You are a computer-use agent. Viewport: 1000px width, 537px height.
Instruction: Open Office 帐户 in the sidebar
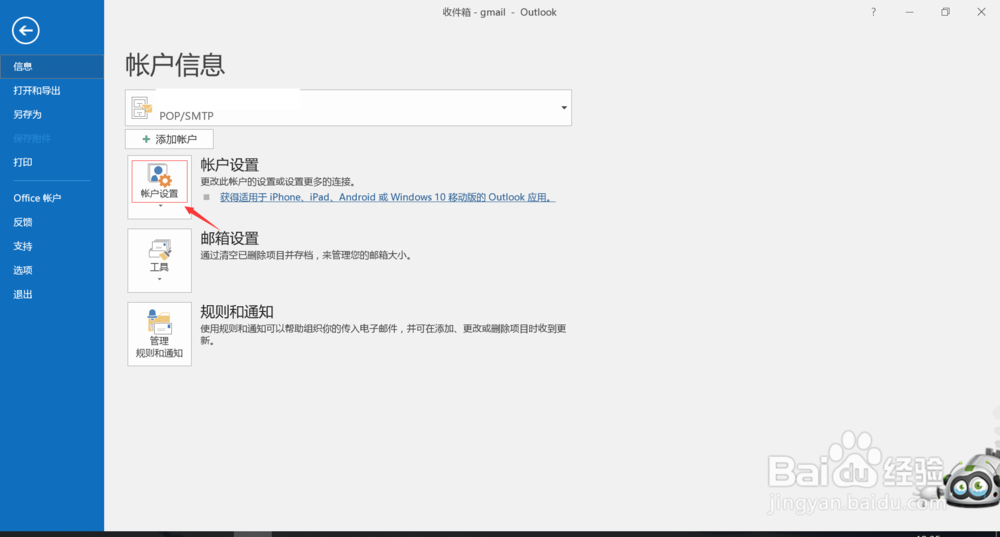point(52,198)
